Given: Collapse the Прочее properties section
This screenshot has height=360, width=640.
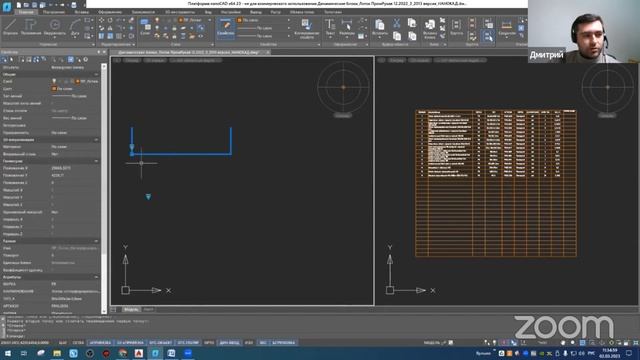Looking at the screenshot, I should pyautogui.click(x=96, y=241).
